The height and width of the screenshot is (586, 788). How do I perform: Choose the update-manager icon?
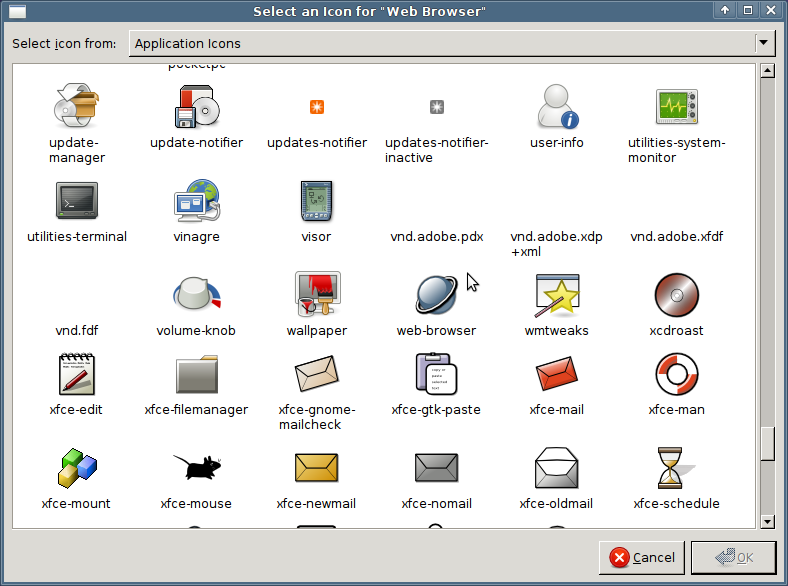click(x=77, y=106)
